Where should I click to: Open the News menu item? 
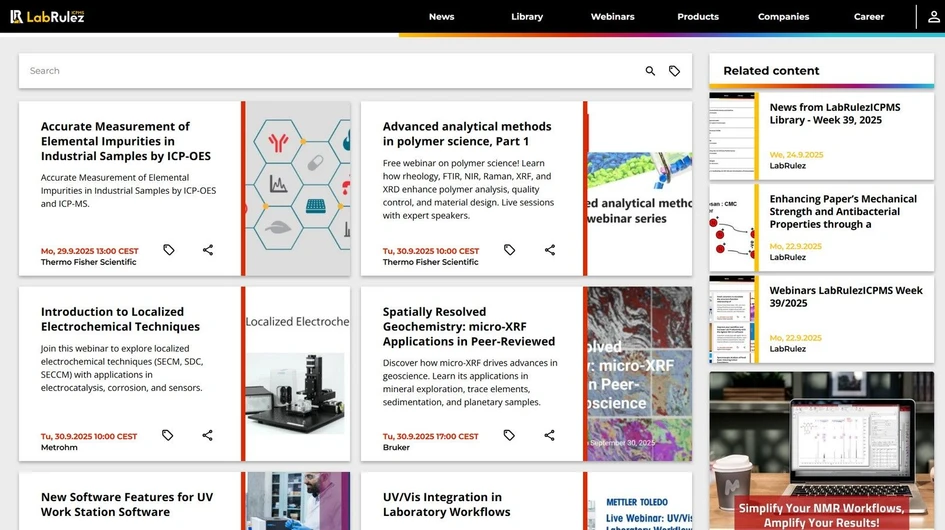tap(441, 17)
